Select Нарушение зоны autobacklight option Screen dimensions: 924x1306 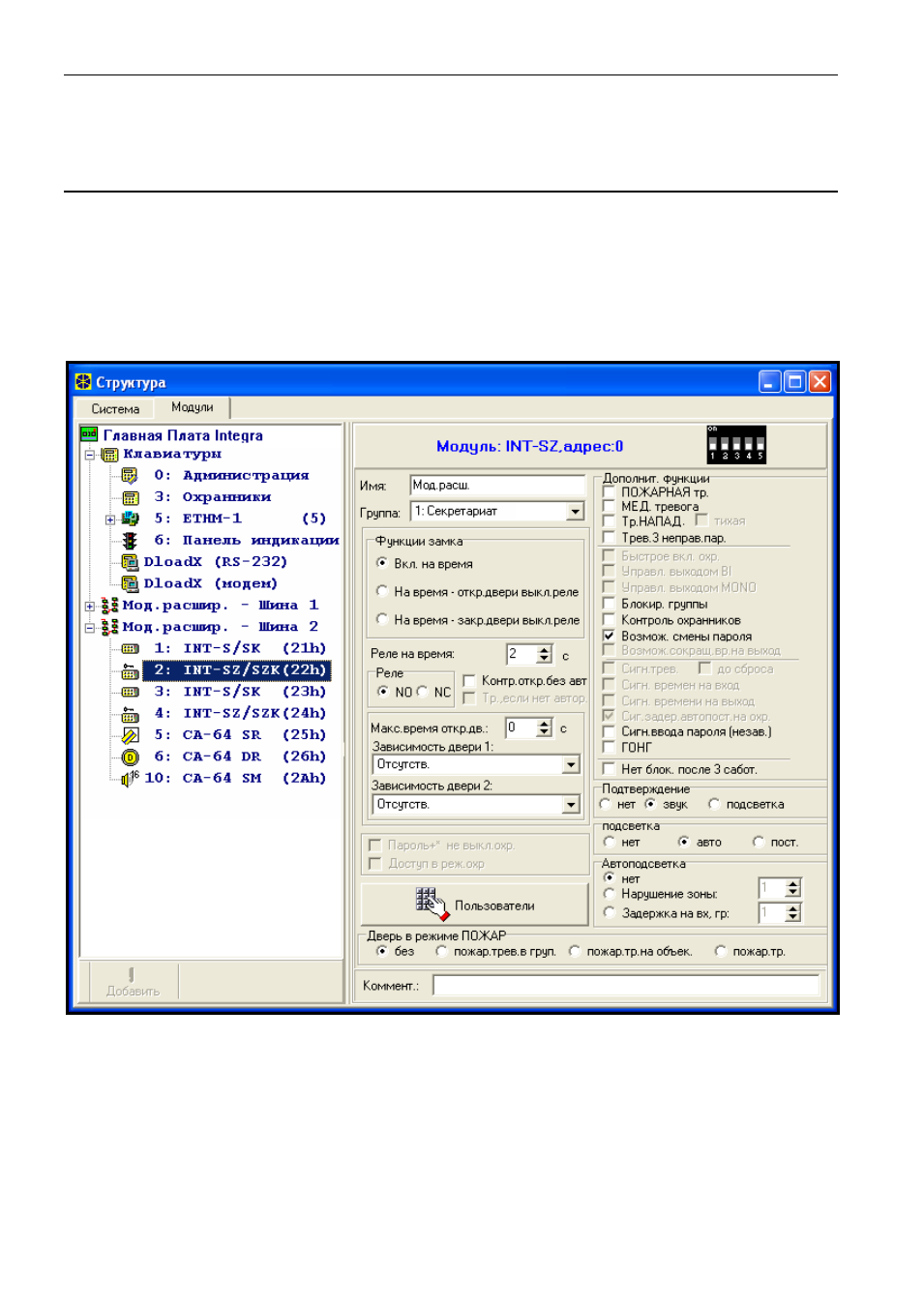pyautogui.click(x=609, y=894)
